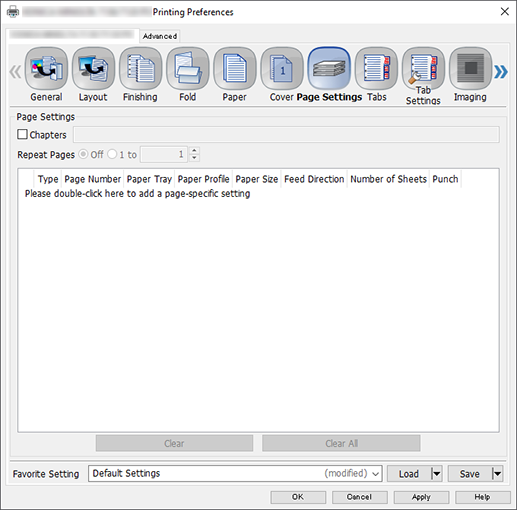Open the Imaging icon
Image resolution: width=517 pixels, height=510 pixels.
tap(470, 69)
